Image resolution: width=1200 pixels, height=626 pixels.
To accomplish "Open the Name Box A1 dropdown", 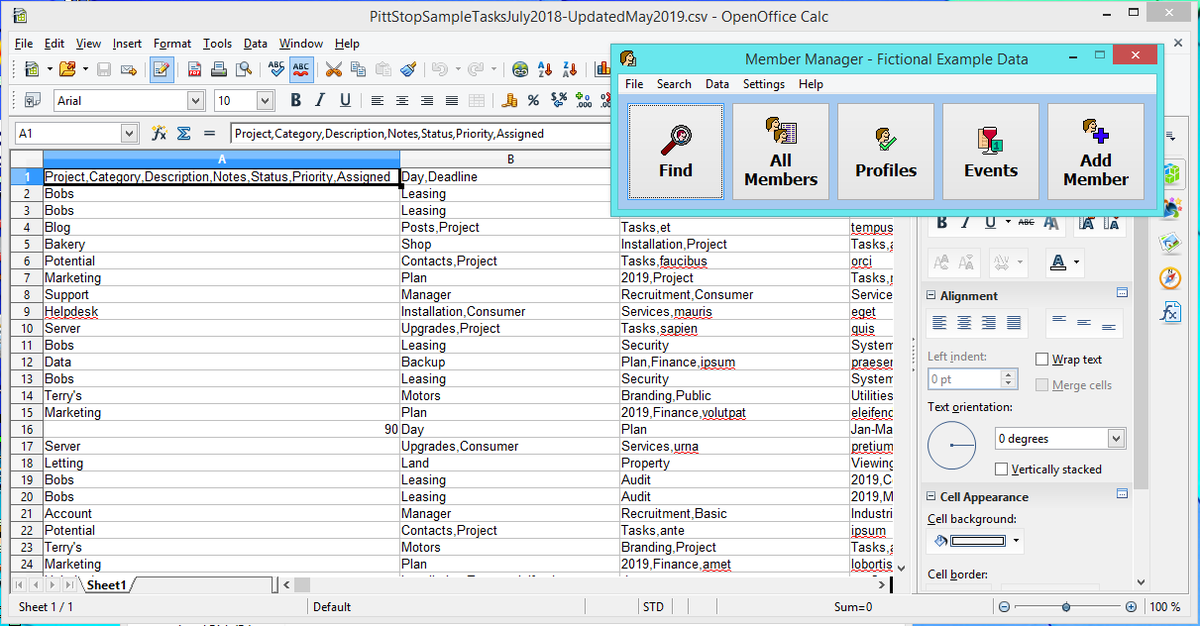I will [130, 133].
